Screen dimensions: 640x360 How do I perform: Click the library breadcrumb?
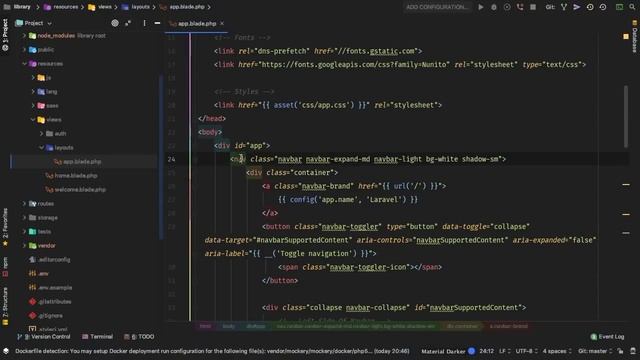pyautogui.click(x=18, y=7)
